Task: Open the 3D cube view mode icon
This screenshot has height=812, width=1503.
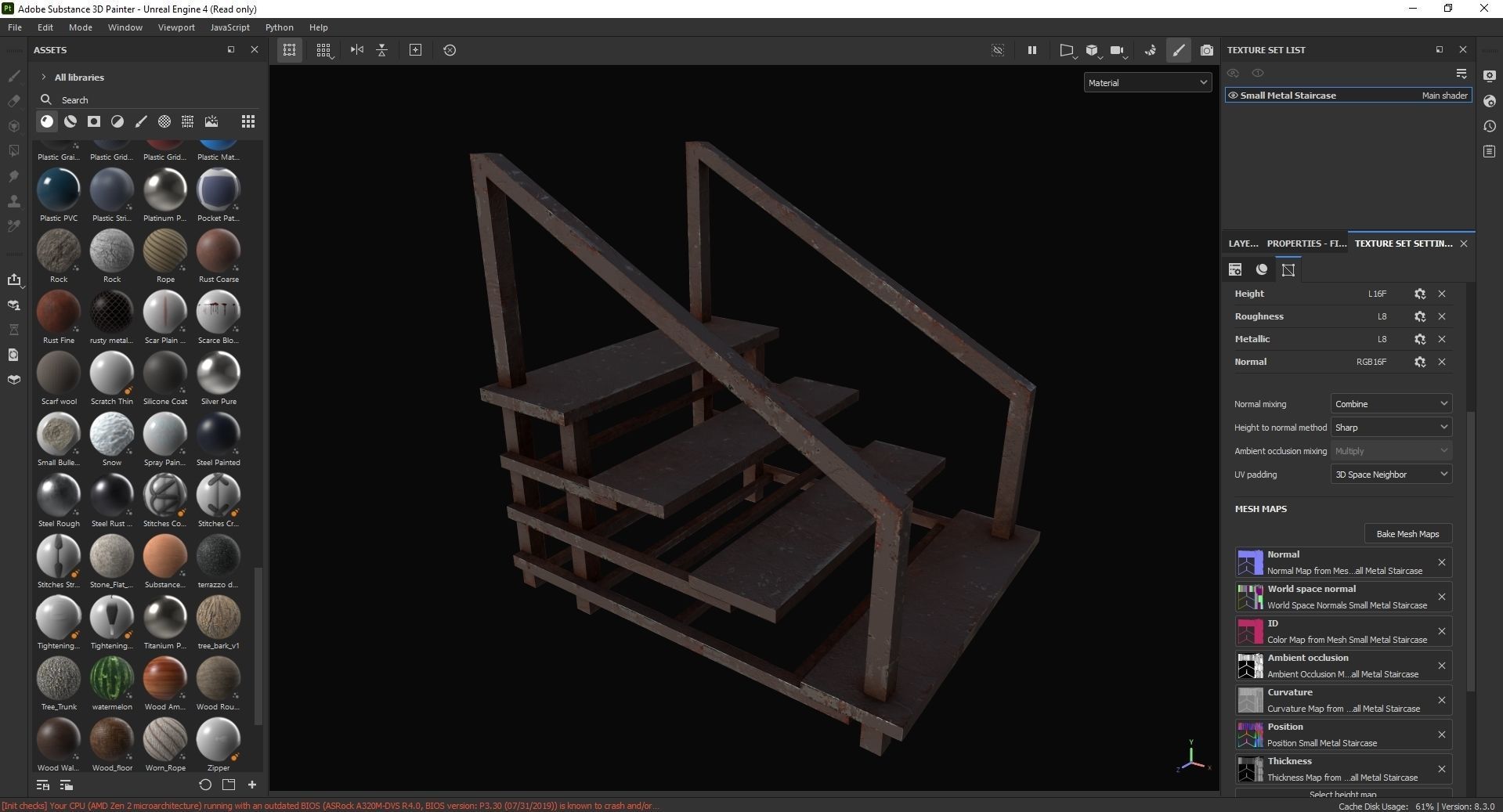Action: coord(1092,50)
